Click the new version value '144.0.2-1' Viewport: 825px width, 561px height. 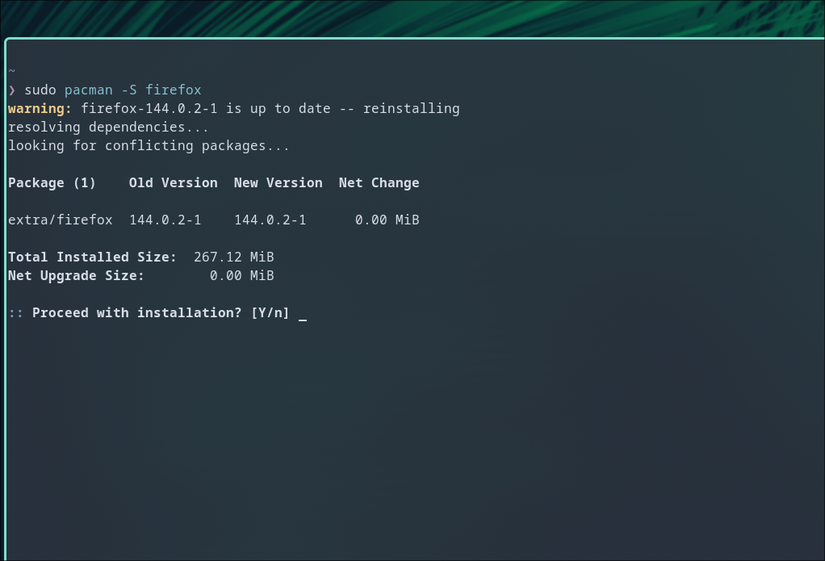pos(270,220)
